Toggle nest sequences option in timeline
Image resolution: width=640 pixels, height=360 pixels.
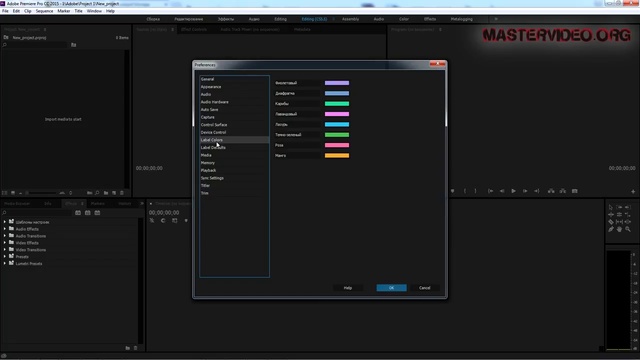(152, 221)
